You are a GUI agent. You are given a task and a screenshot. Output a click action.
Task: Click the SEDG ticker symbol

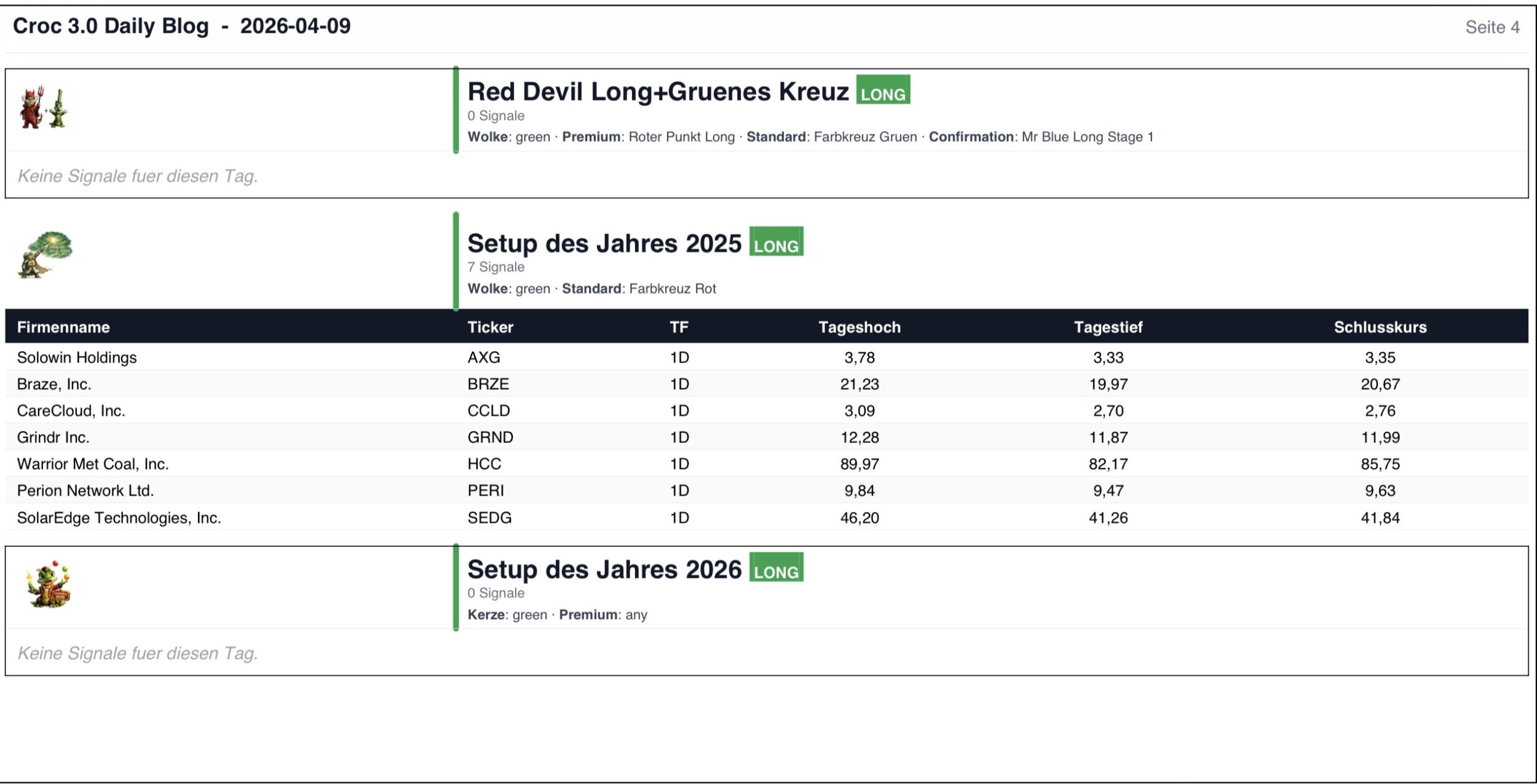click(x=489, y=517)
